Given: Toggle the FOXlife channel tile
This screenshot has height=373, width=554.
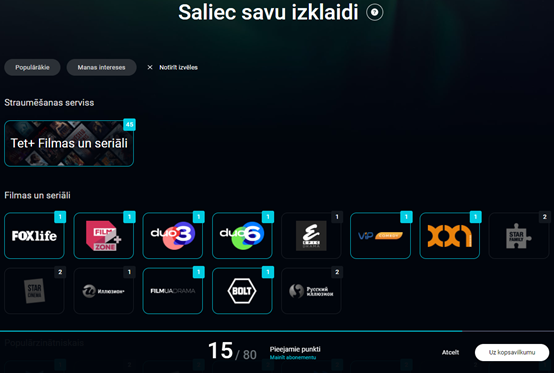Looking at the screenshot, I should click(x=34, y=236).
